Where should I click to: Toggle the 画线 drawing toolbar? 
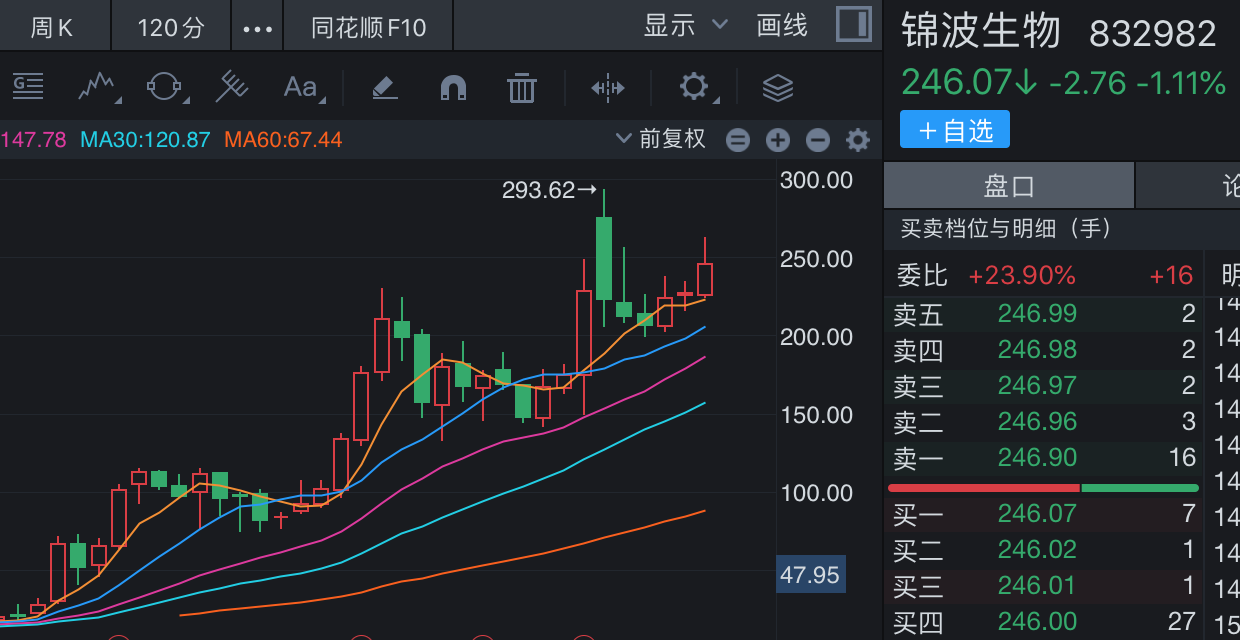[x=782, y=25]
